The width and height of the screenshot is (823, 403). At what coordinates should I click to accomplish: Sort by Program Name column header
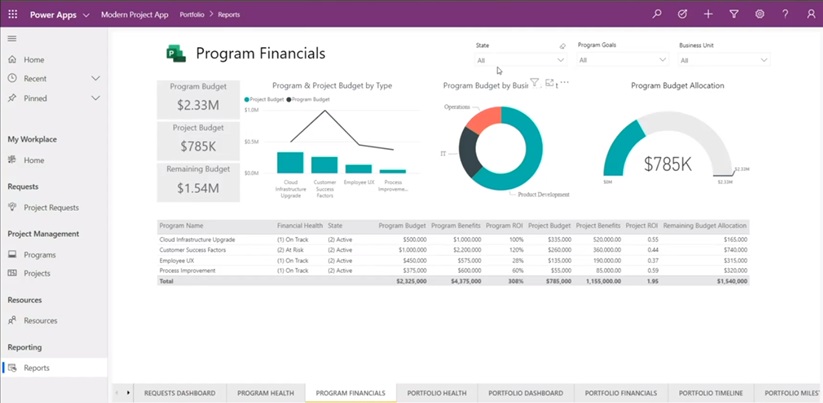182,226
